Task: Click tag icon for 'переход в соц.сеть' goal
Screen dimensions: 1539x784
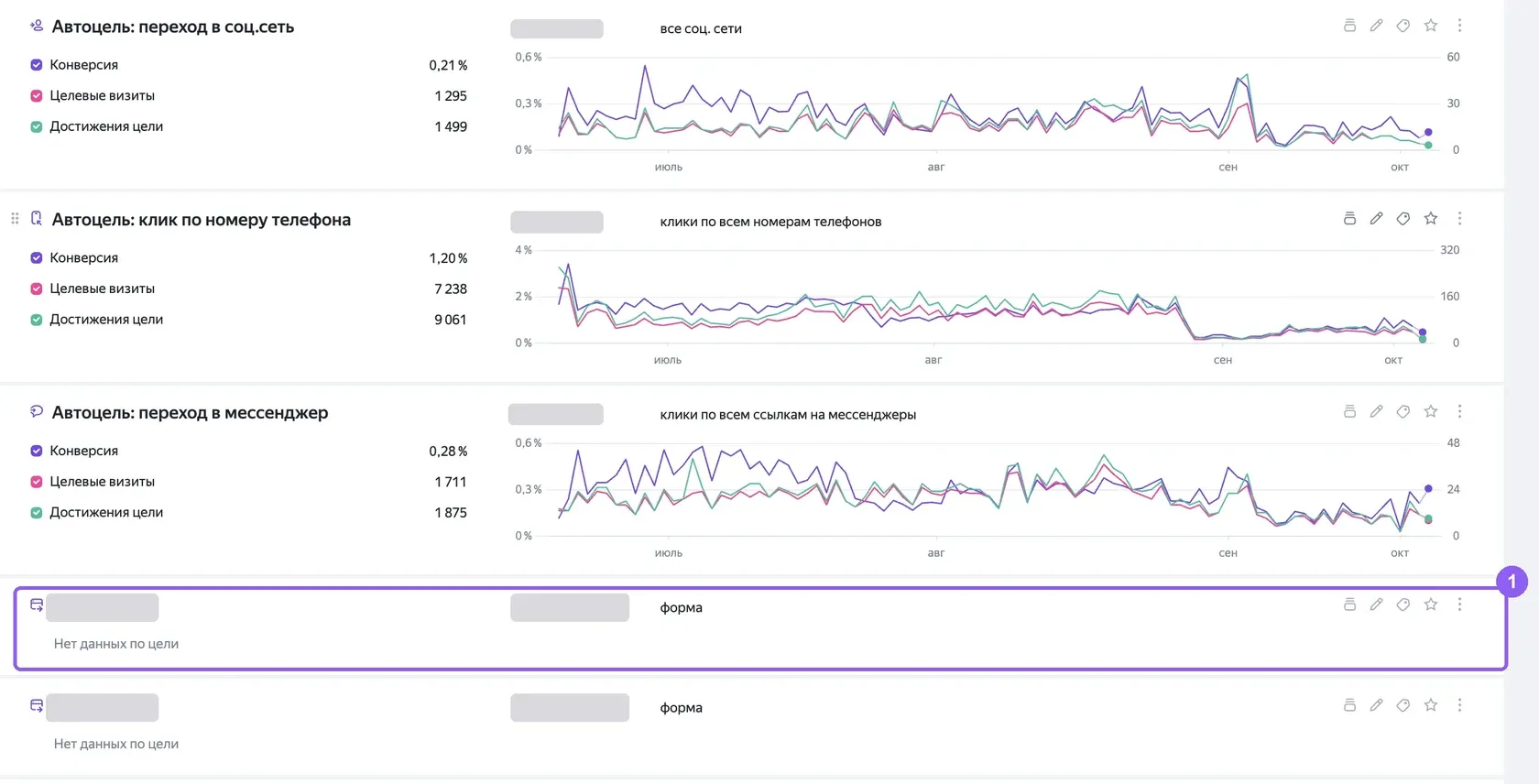Action: 1403,26
